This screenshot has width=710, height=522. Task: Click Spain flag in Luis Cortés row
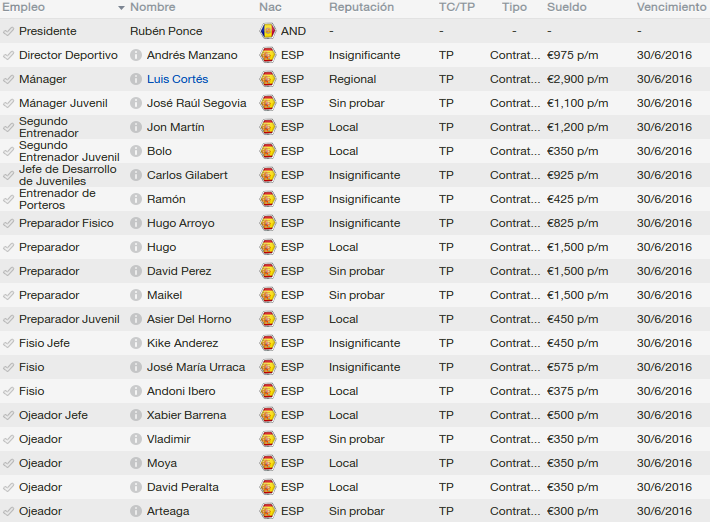[268, 79]
